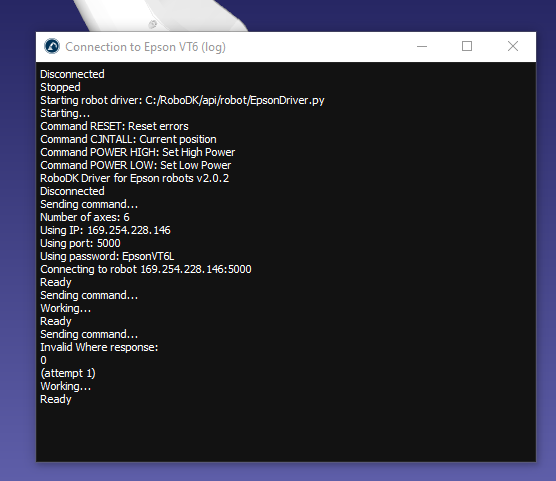The height and width of the screenshot is (481, 556).
Task: Click the 'Starting robot driver' log line
Action: coord(182,100)
